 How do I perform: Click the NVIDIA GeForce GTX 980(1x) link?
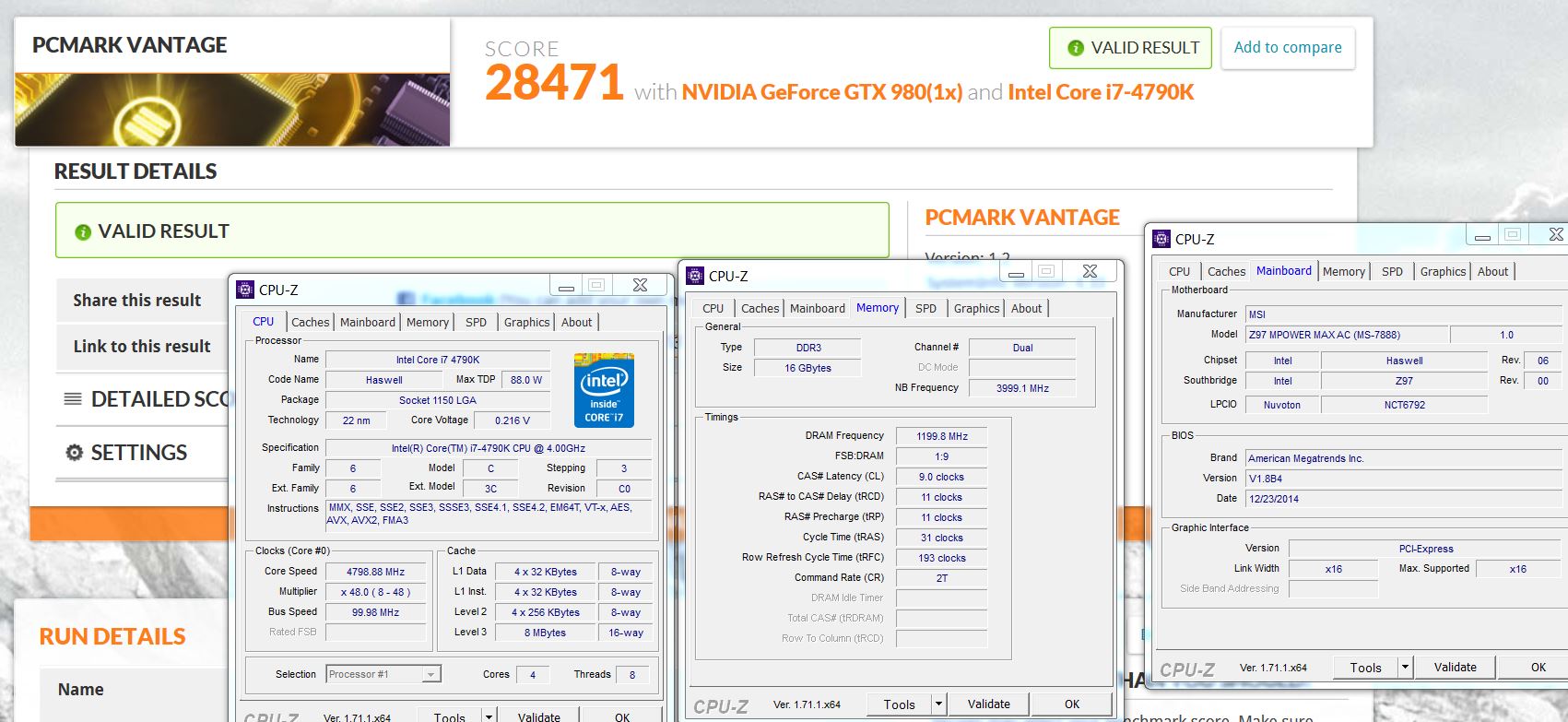(821, 92)
